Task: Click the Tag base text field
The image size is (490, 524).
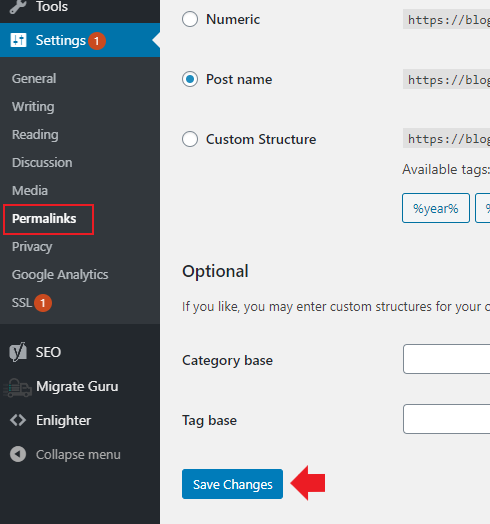Action: click(x=447, y=419)
